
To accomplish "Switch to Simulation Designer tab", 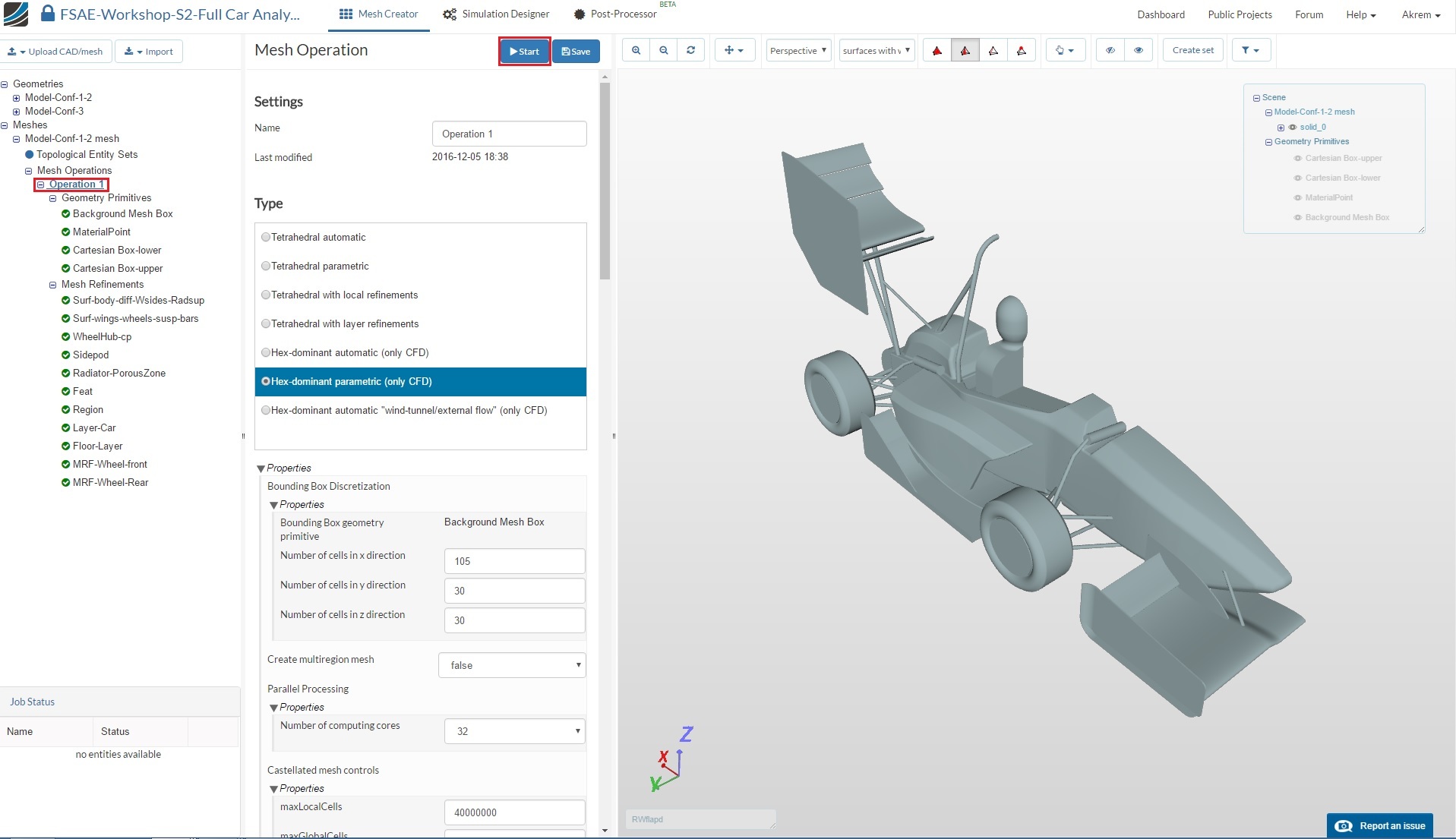I will (496, 14).
